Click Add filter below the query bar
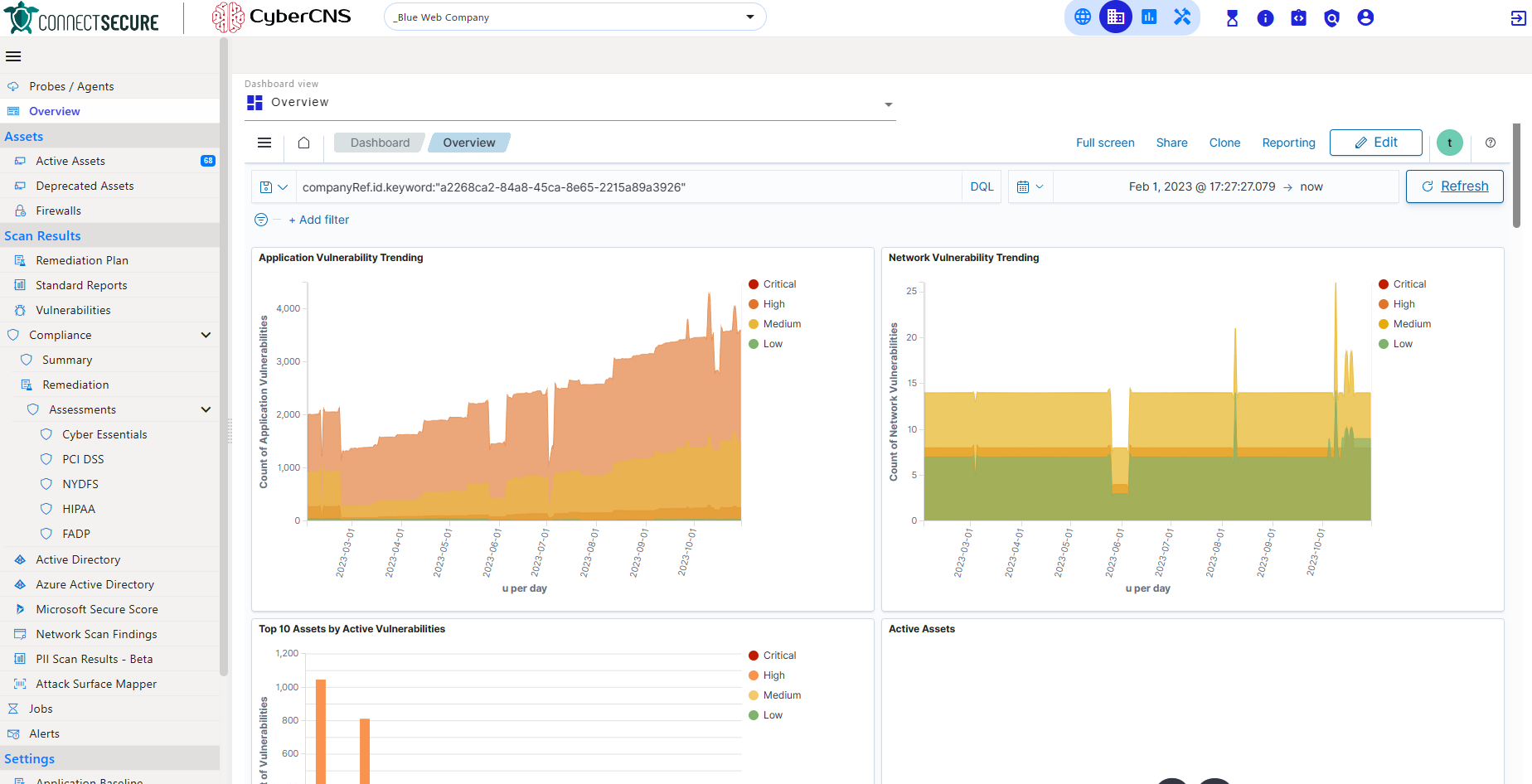The height and width of the screenshot is (784, 1532). pyautogui.click(x=318, y=220)
